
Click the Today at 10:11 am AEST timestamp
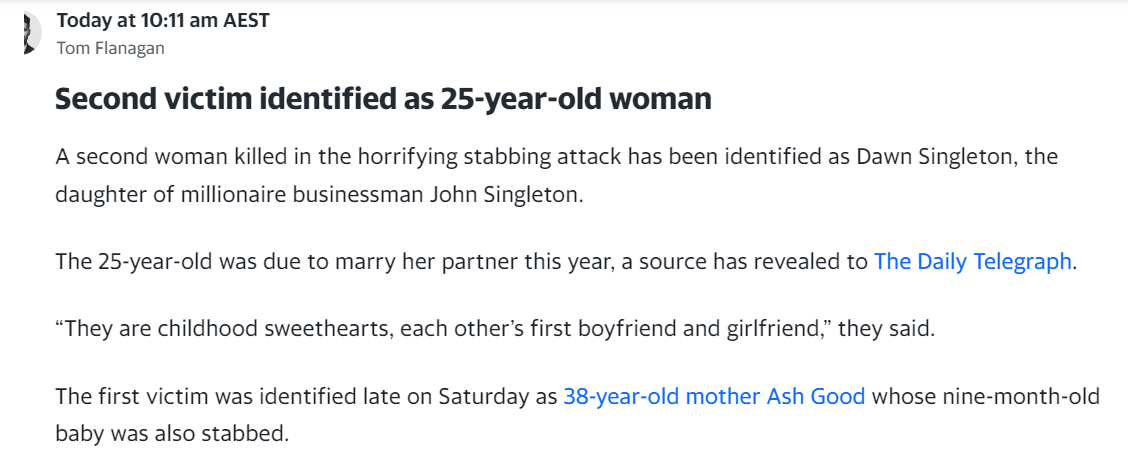[x=163, y=20]
